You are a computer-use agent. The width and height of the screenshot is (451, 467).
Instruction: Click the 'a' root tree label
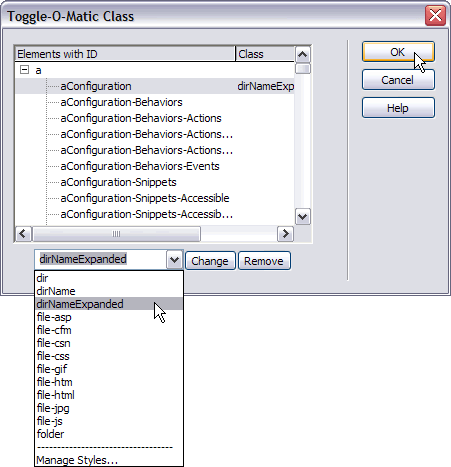pyautogui.click(x=38, y=70)
